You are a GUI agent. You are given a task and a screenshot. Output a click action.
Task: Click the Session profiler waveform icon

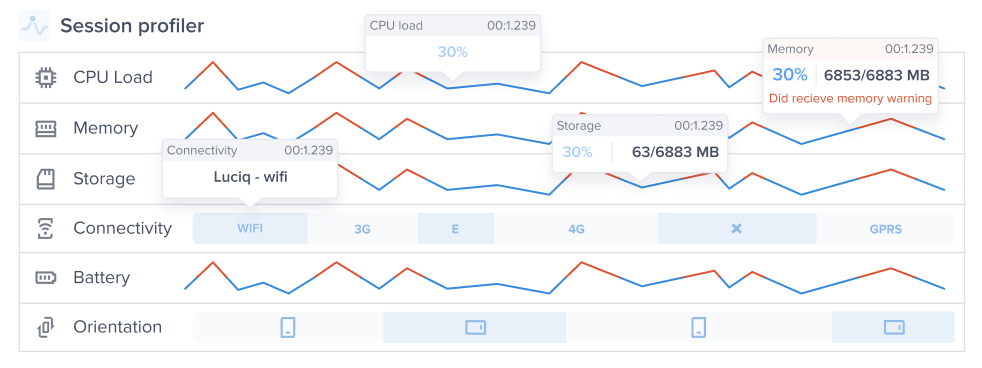[34, 26]
